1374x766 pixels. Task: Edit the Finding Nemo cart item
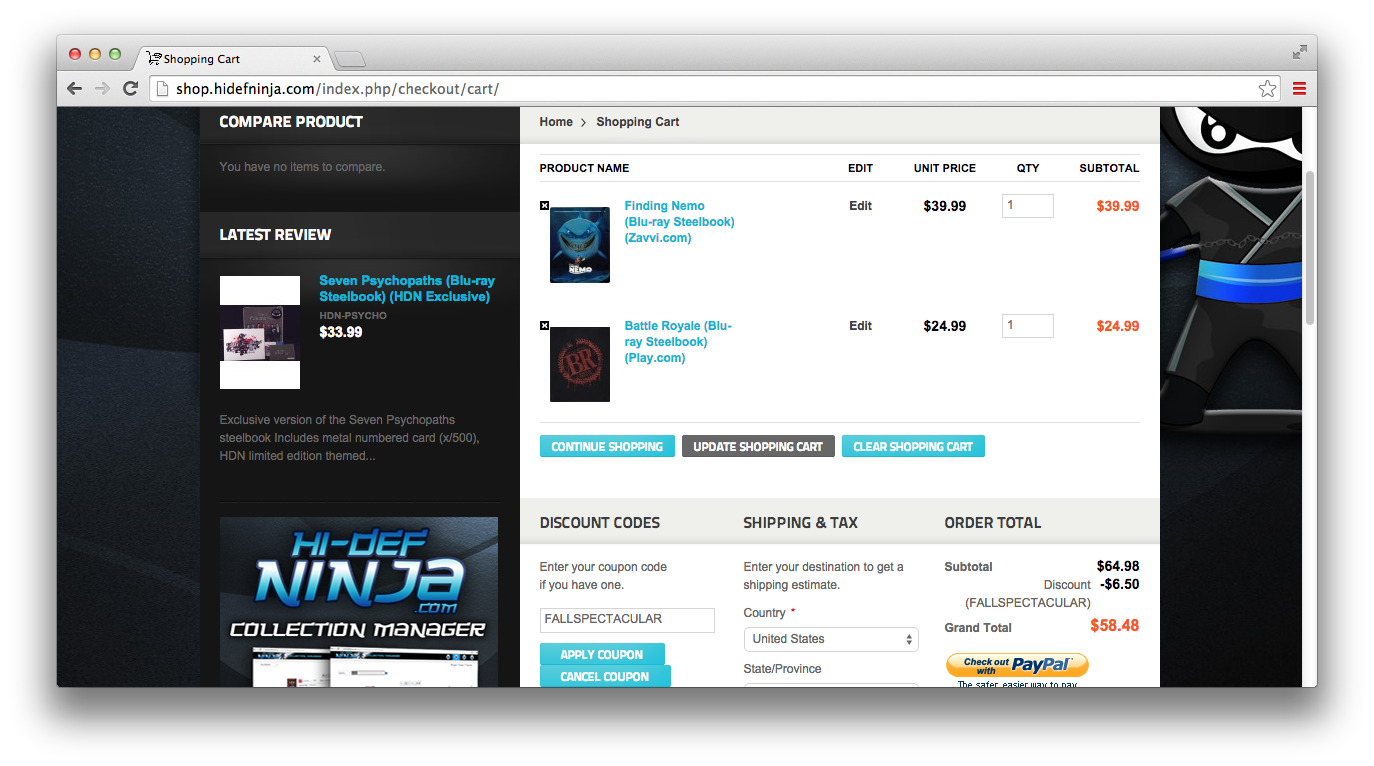860,206
